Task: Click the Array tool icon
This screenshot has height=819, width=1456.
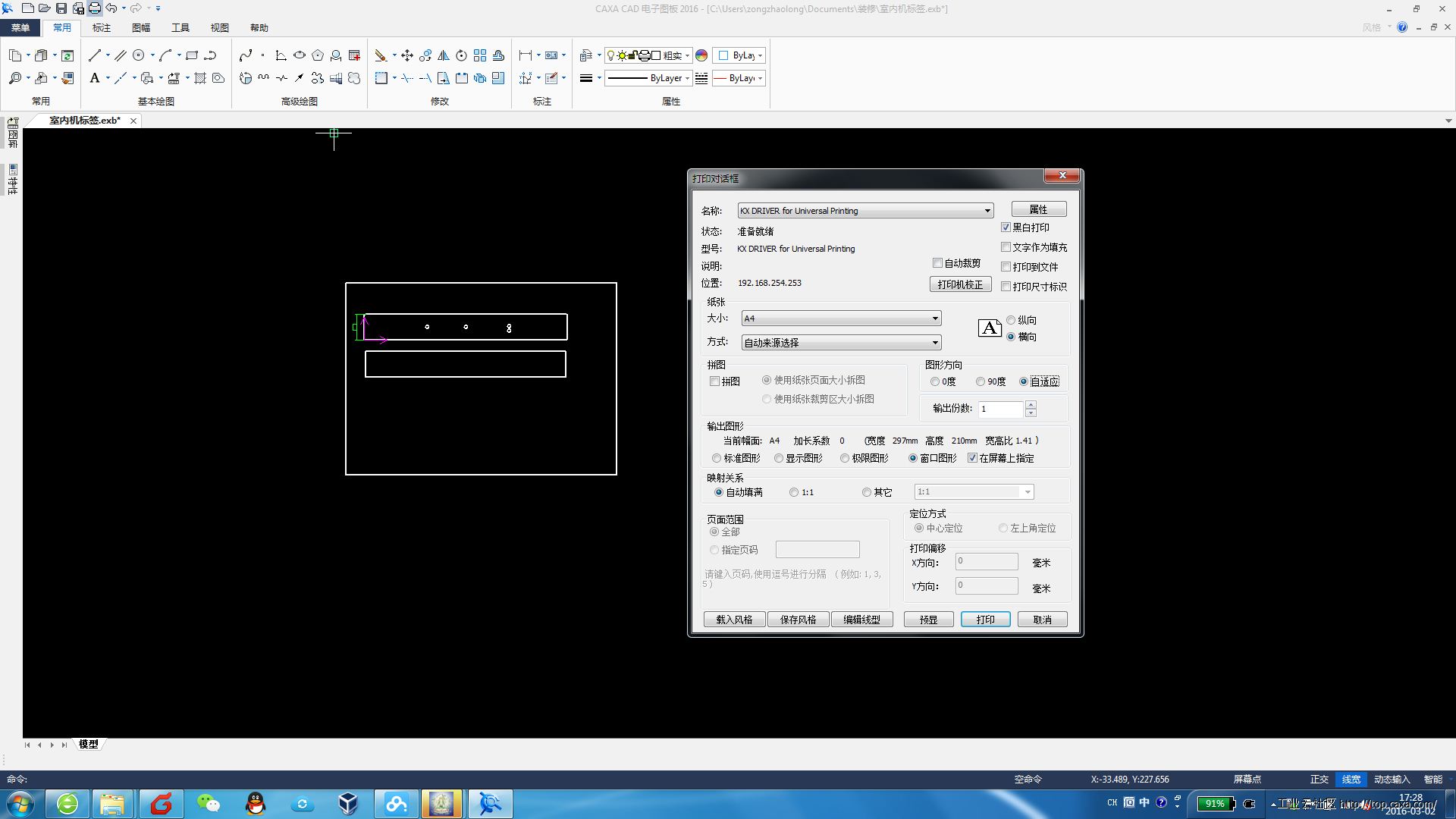Action: tap(480, 55)
